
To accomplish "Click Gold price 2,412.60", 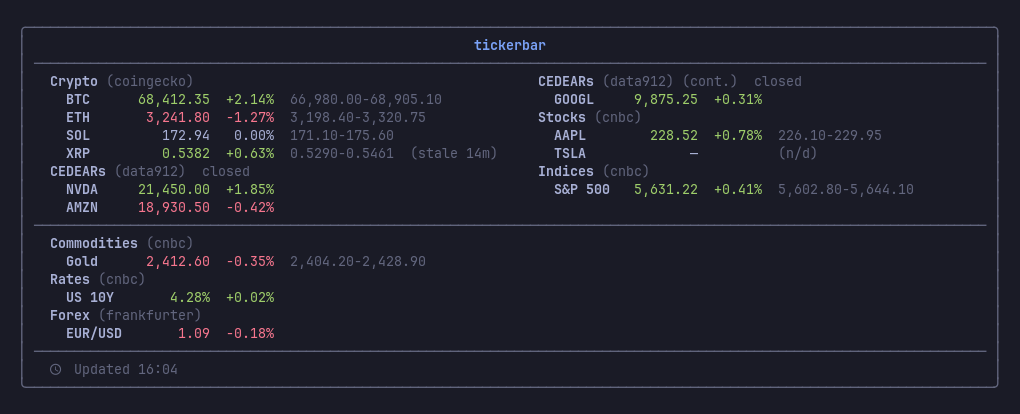I will point(178,262).
